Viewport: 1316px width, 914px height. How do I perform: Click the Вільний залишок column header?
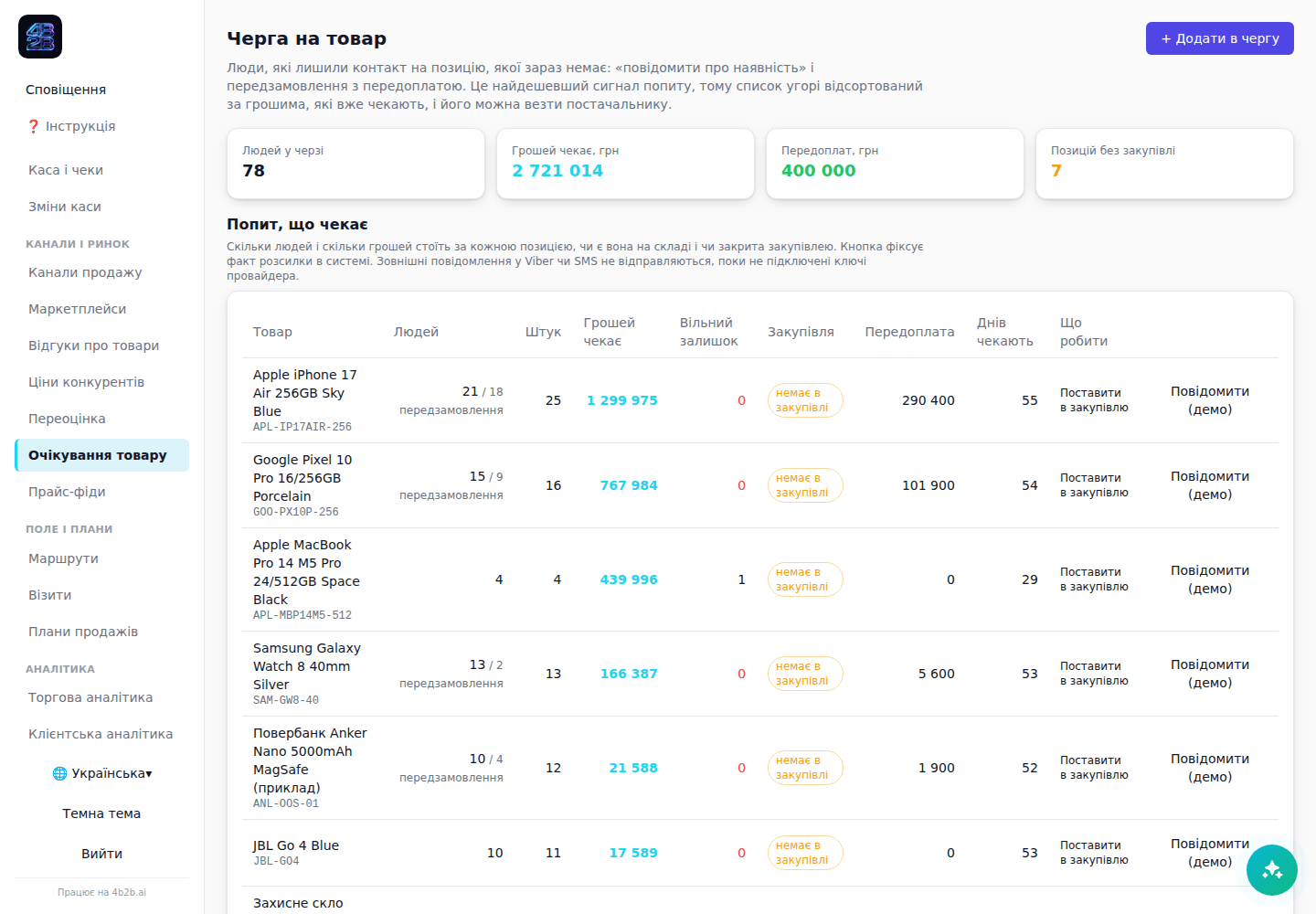tap(709, 332)
